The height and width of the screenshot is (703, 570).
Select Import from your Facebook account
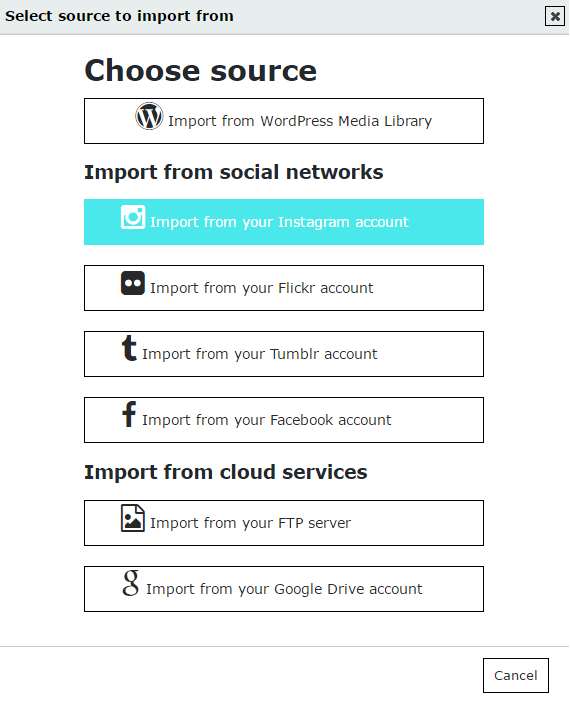(x=284, y=420)
